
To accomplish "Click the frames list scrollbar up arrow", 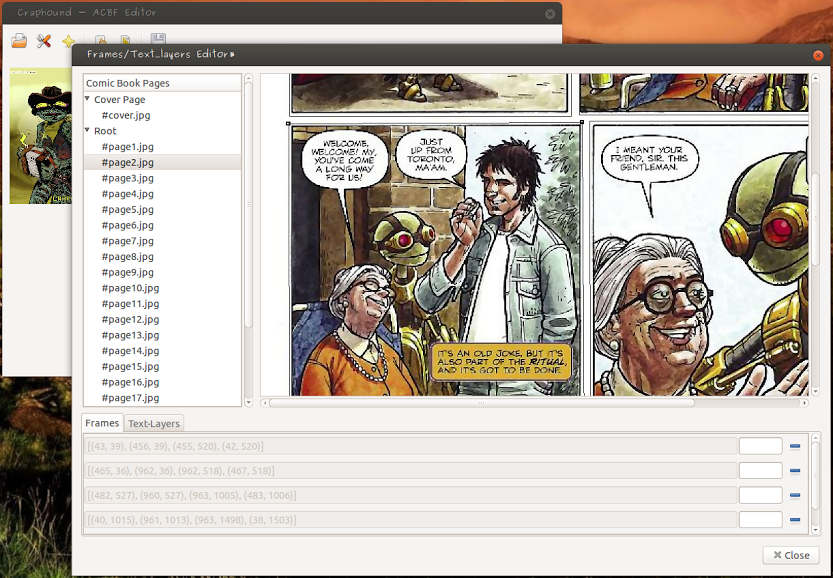I will (x=816, y=437).
